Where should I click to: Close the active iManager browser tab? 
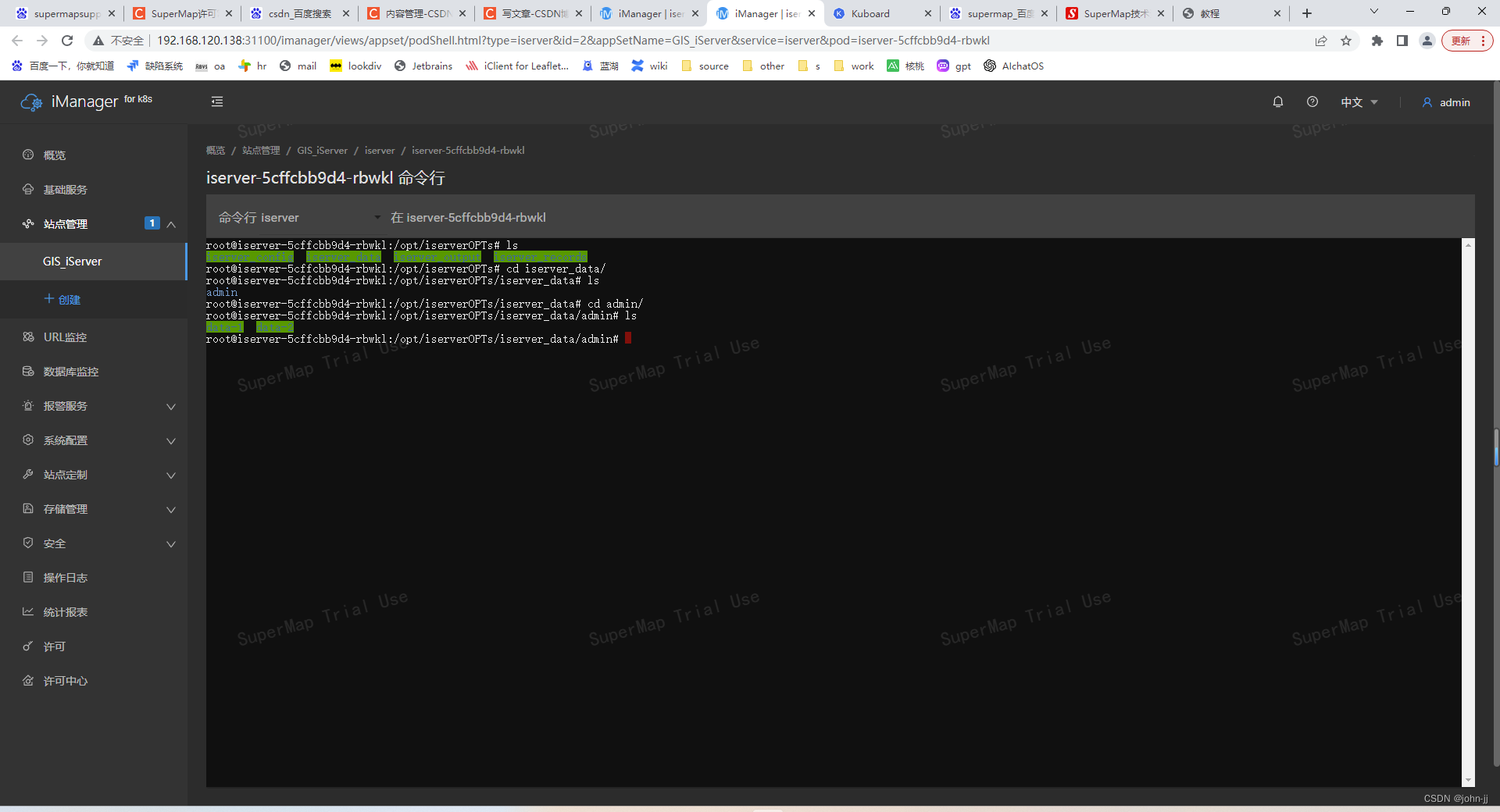812,13
